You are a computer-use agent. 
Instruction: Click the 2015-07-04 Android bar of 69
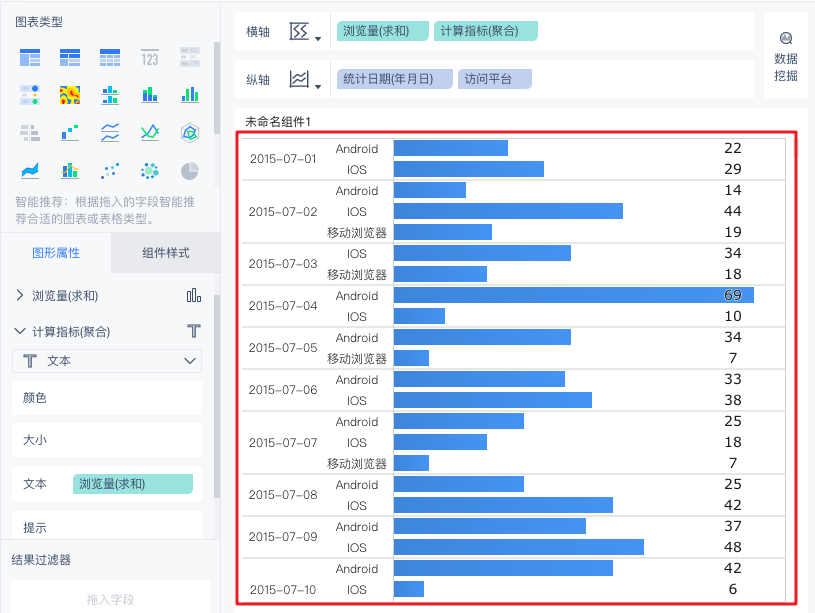573,295
